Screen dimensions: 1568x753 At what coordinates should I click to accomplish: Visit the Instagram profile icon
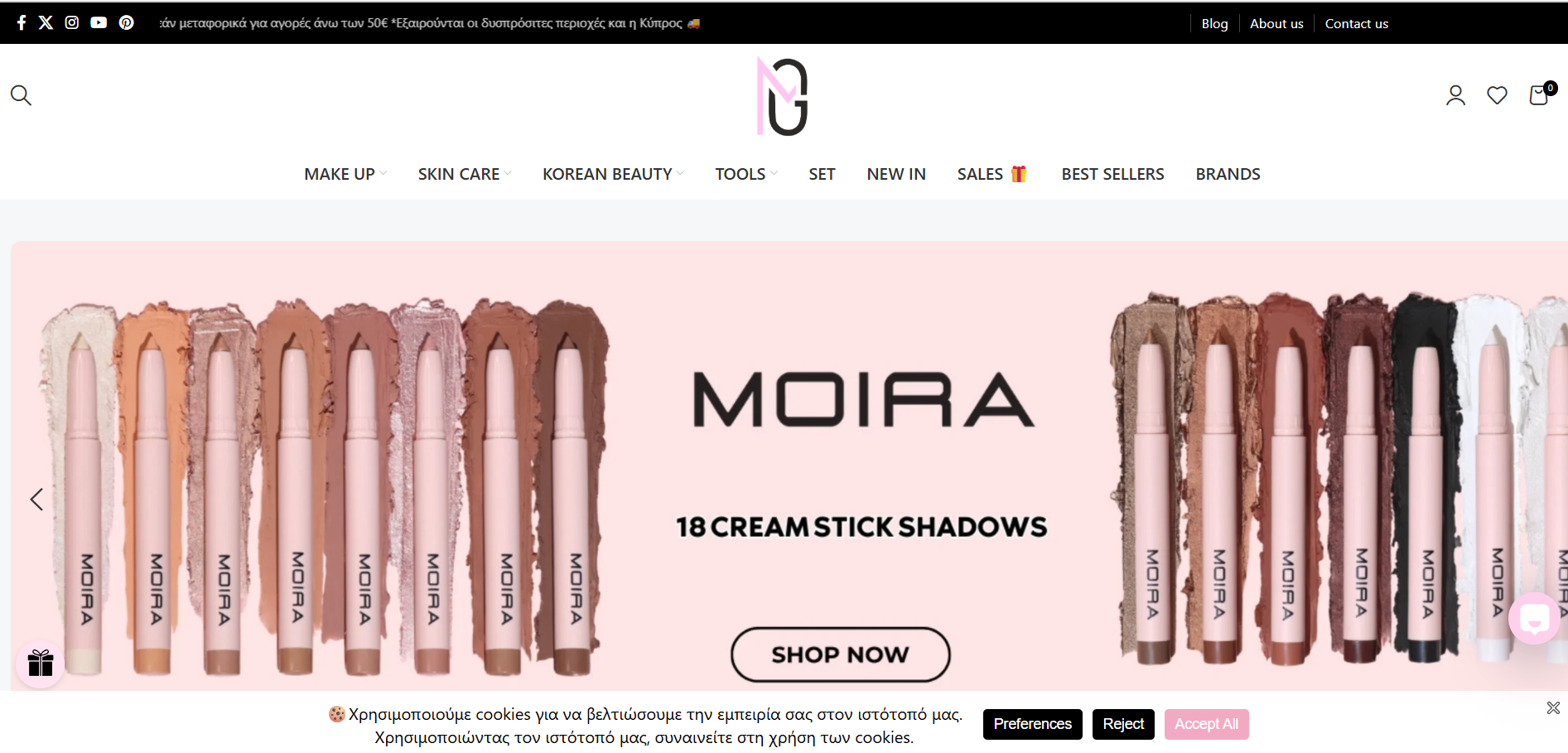click(72, 22)
